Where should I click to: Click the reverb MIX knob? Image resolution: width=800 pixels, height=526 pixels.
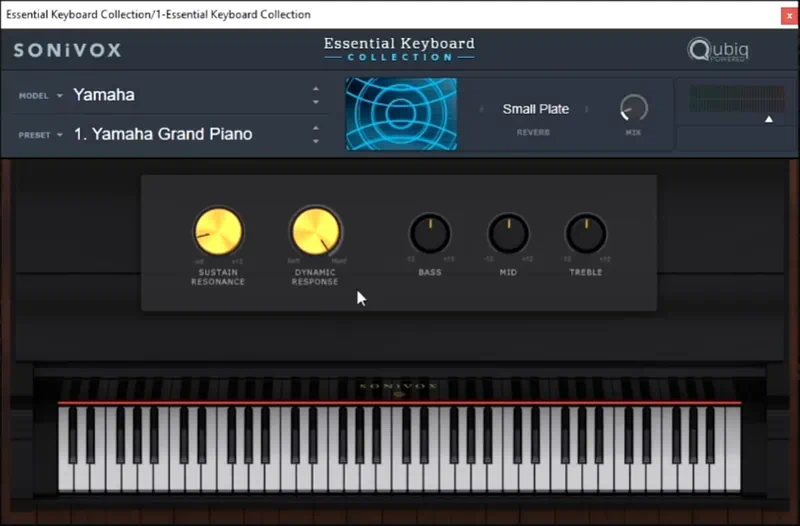tap(634, 108)
